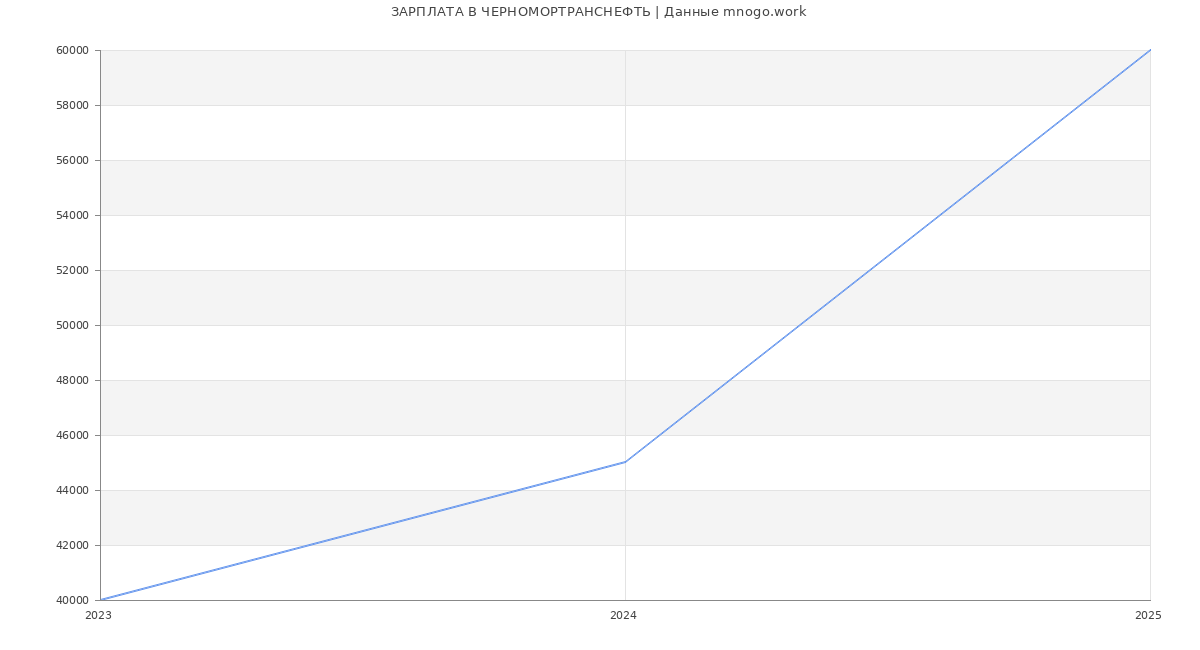Image resolution: width=1200 pixels, height=650 pixels.
Task: Click the line's start point at 2023
Action: (x=100, y=600)
